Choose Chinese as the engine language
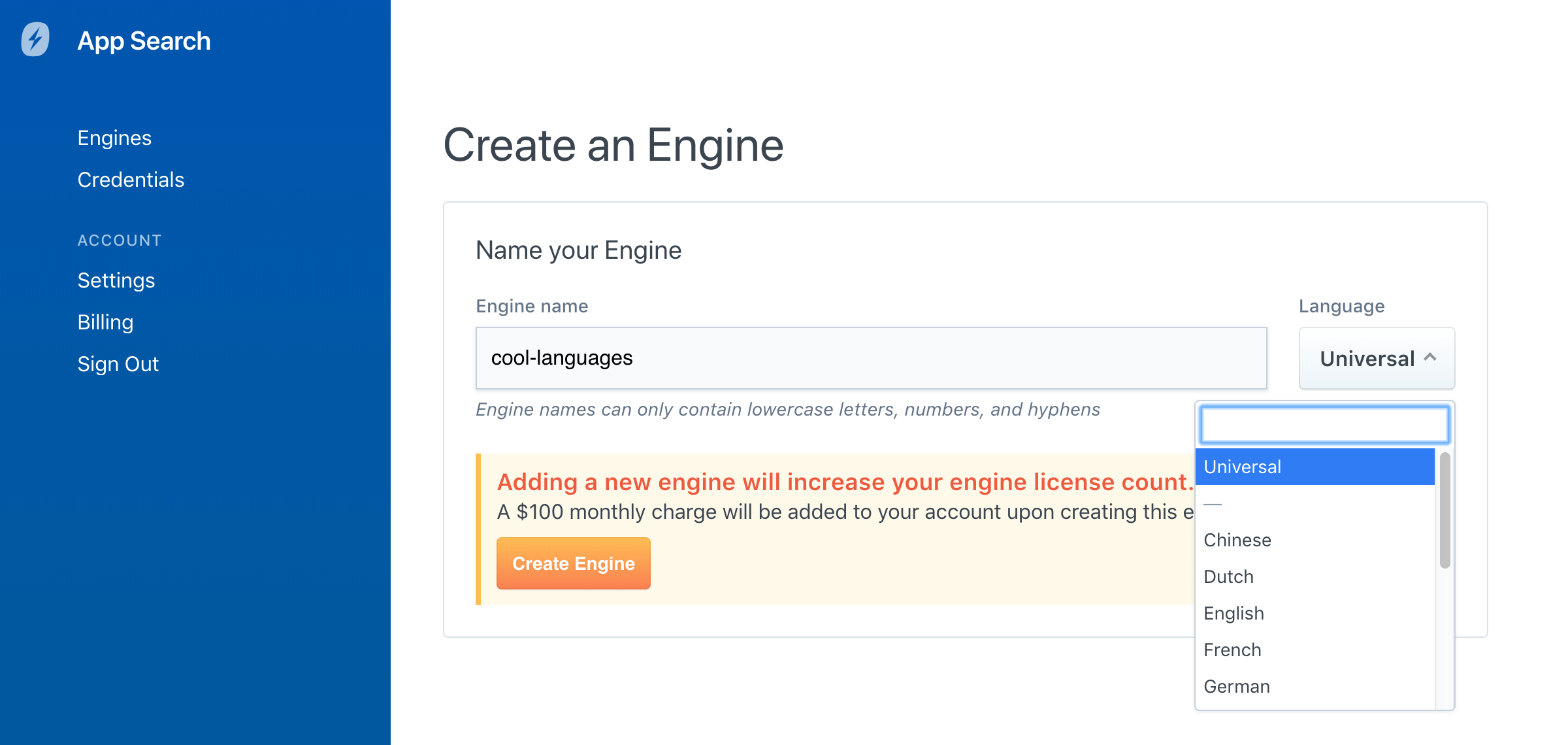The height and width of the screenshot is (745, 1568). pos(1237,540)
